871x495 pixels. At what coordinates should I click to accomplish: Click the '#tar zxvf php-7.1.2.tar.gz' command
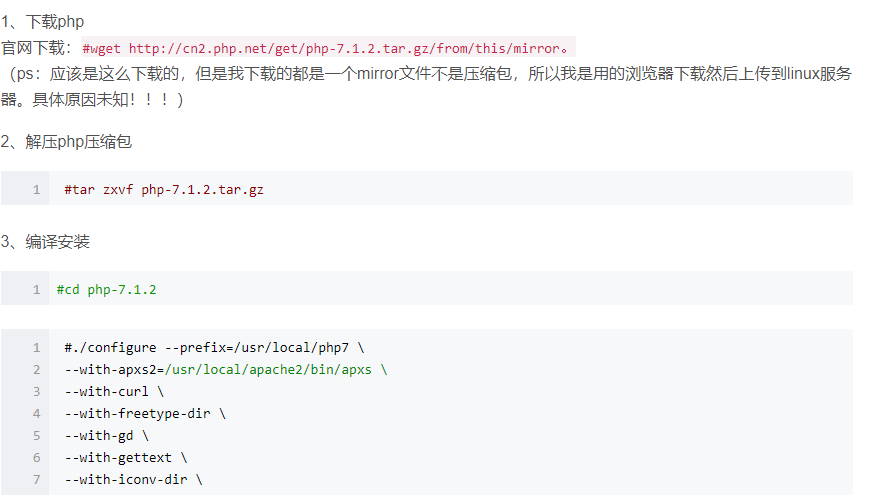coord(164,189)
